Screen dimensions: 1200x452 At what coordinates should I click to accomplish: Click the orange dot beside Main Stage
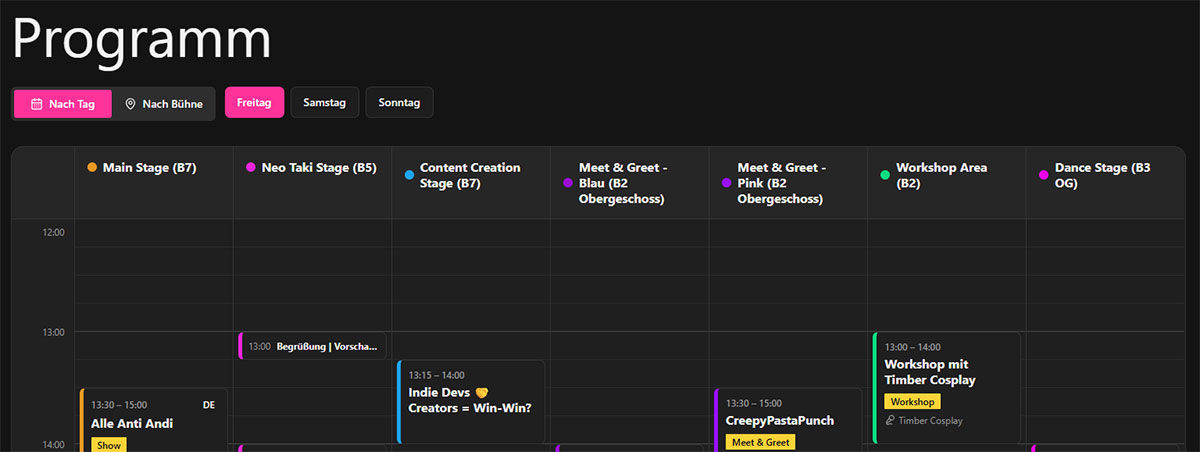(92, 168)
